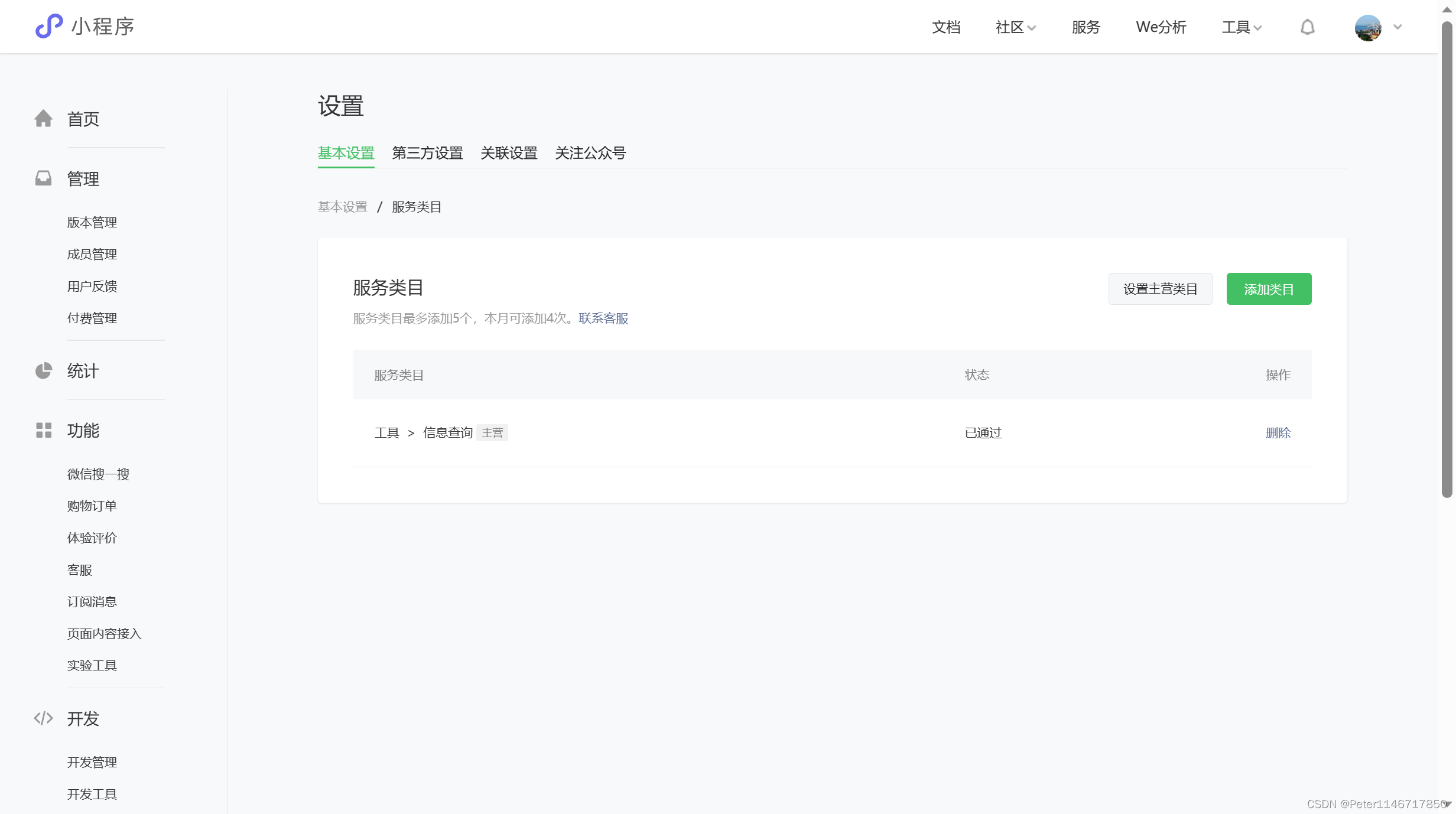Click the 设置主营类目 button
The height and width of the screenshot is (814, 1456).
pyautogui.click(x=1160, y=289)
